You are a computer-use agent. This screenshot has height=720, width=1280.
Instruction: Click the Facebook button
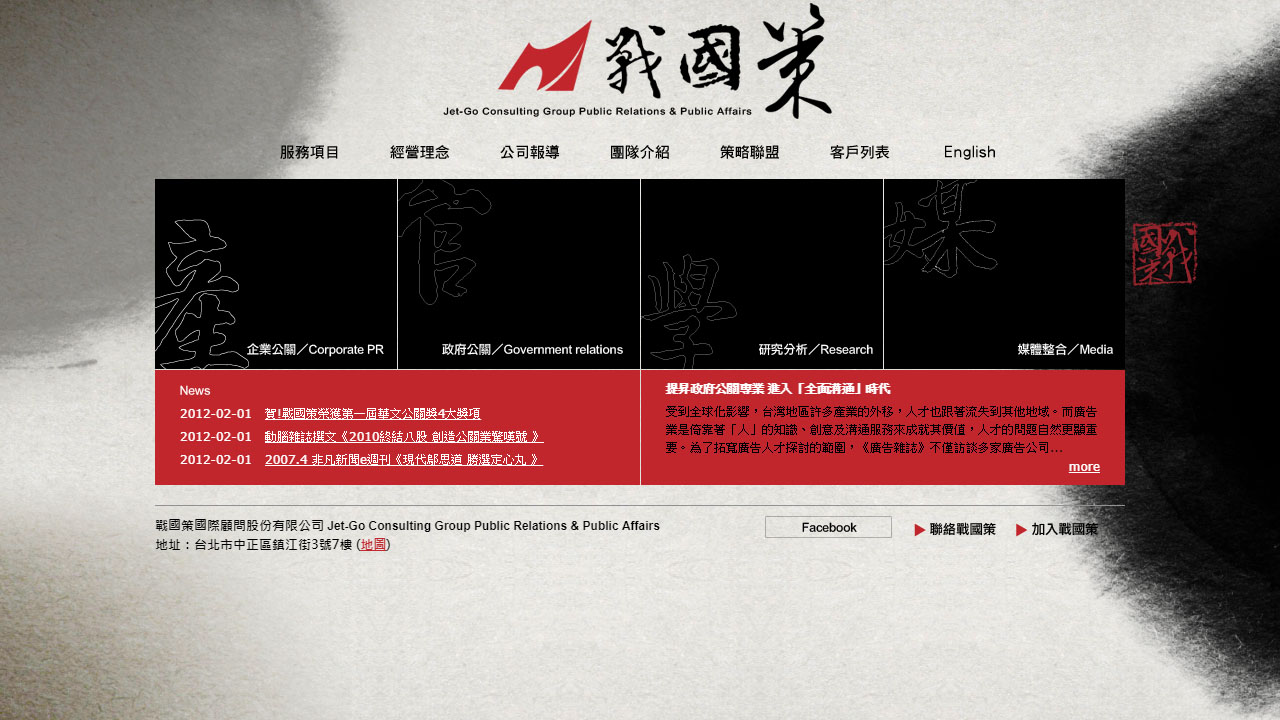pos(828,527)
